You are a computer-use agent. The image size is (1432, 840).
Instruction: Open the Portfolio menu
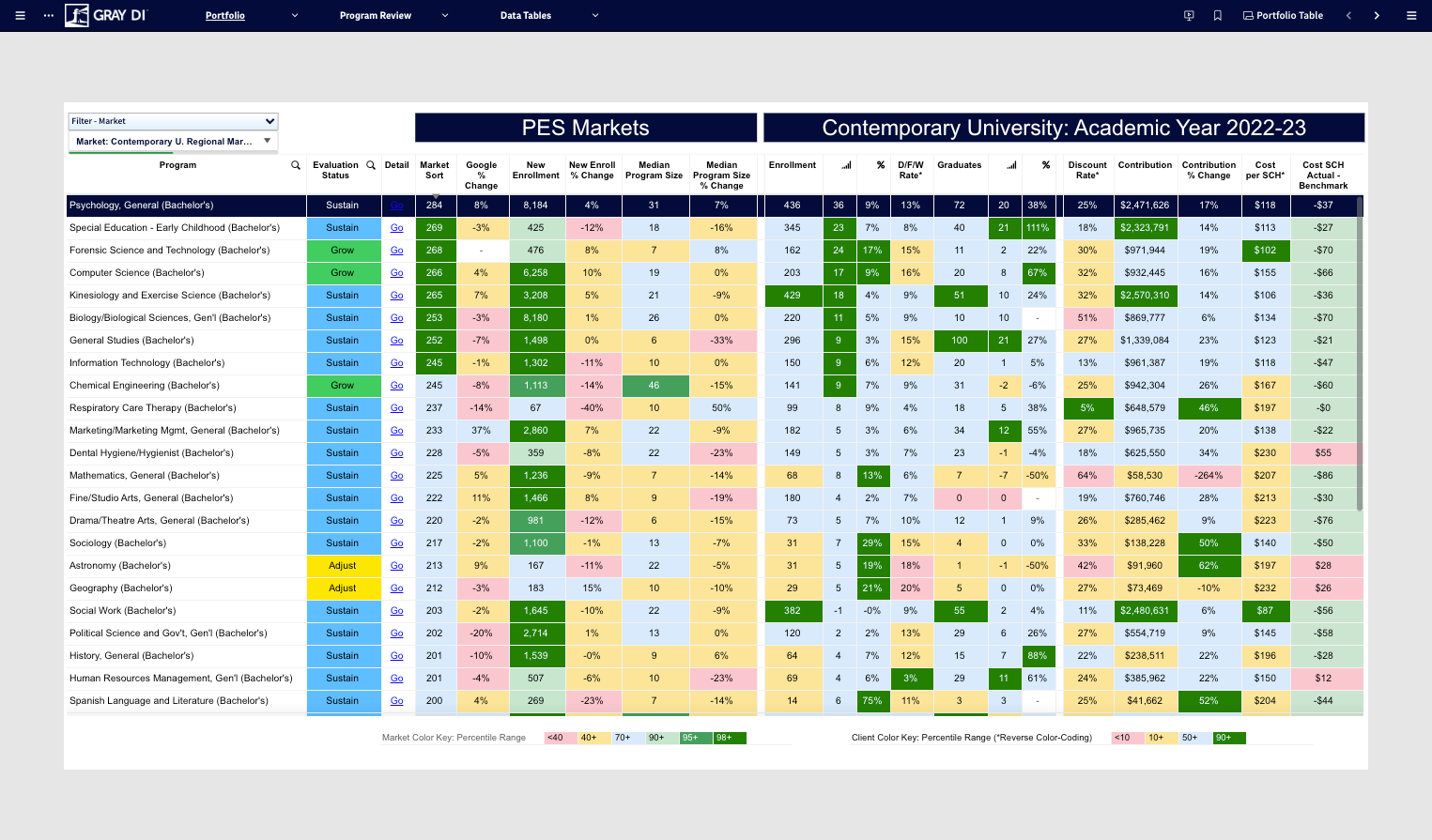(x=225, y=16)
